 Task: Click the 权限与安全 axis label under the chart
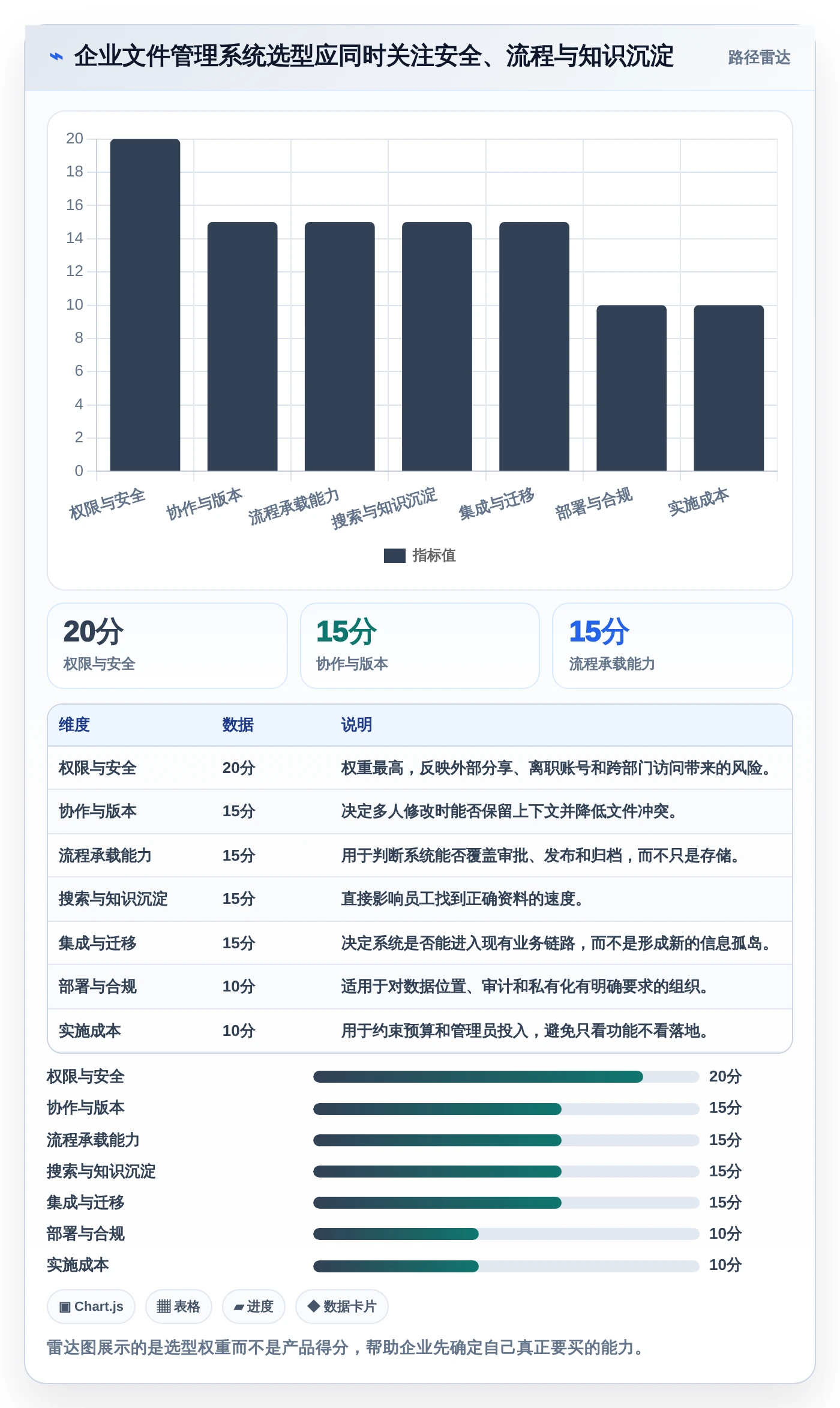[x=107, y=504]
